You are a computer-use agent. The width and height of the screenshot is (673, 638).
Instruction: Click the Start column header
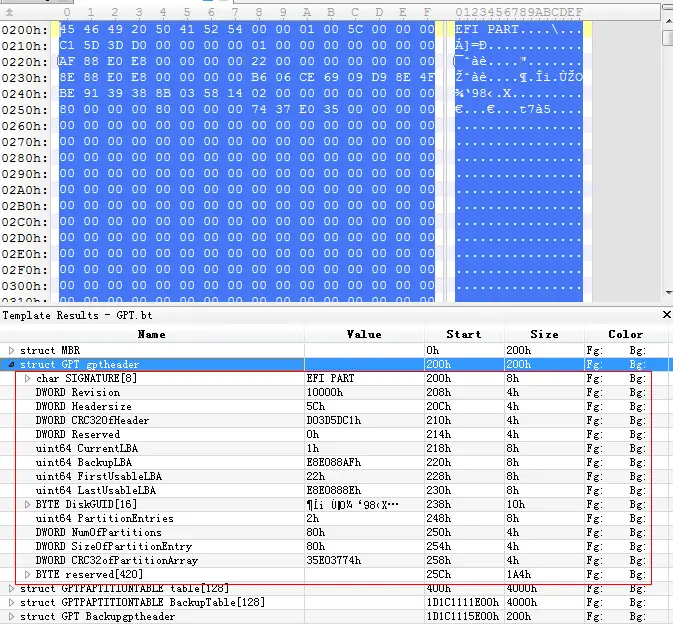pyautogui.click(x=464, y=334)
